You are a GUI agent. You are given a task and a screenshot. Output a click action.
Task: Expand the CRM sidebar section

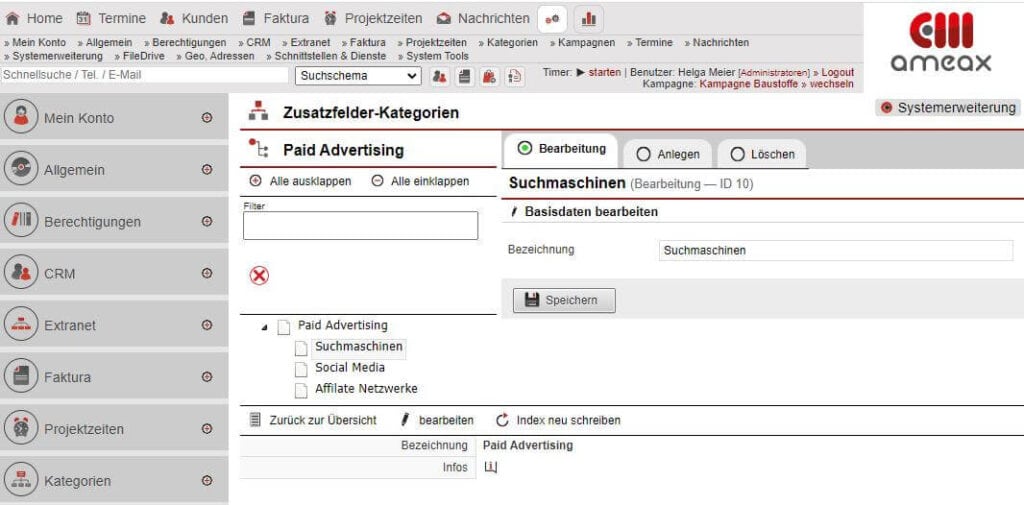point(207,273)
